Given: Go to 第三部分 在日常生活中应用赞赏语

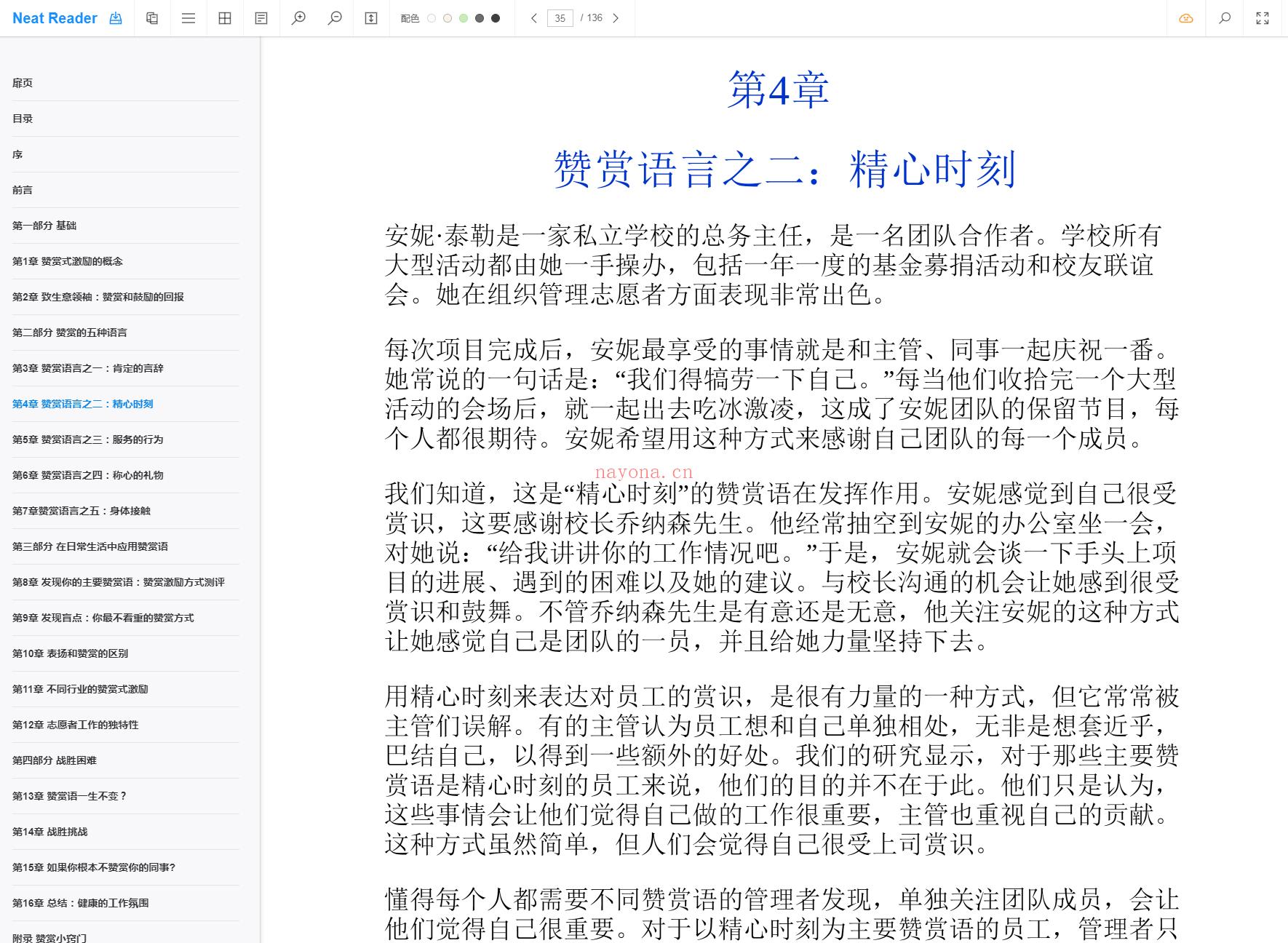Looking at the screenshot, I should click(x=90, y=546).
